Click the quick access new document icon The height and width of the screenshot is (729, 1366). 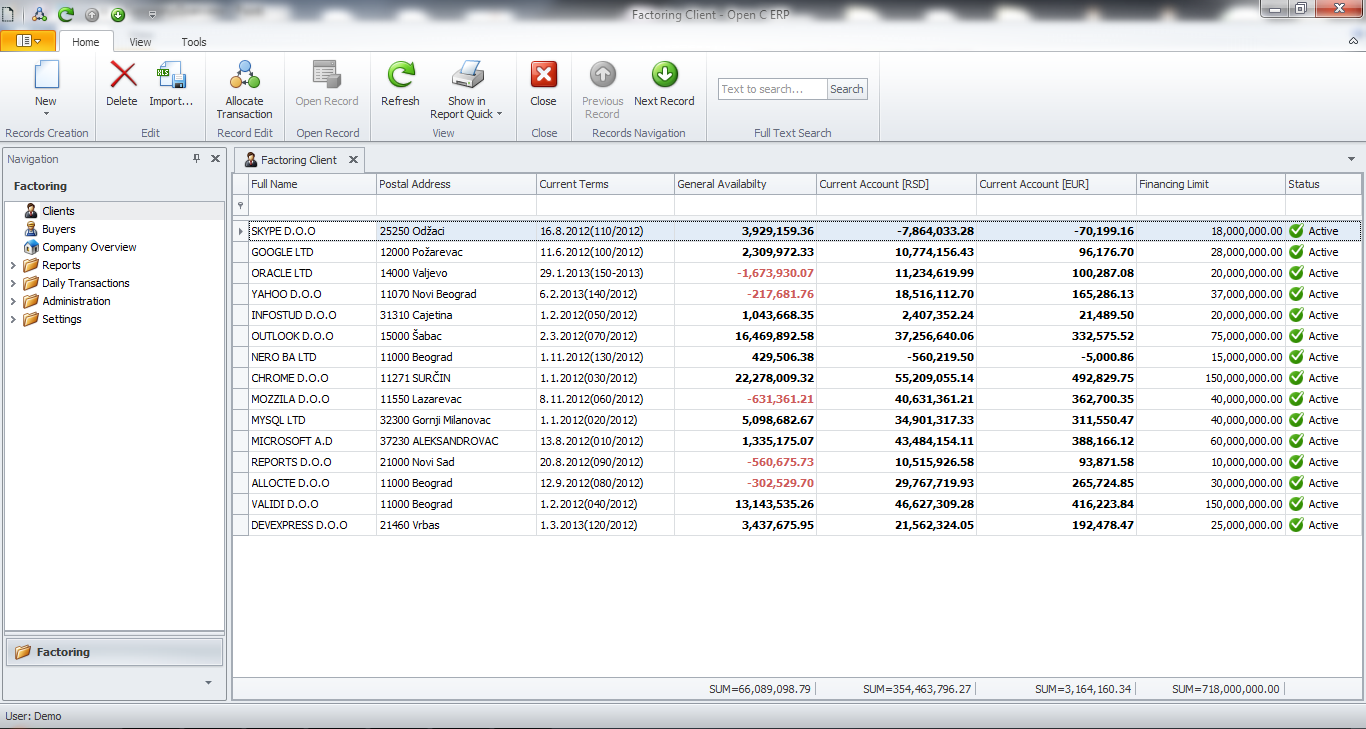9,14
